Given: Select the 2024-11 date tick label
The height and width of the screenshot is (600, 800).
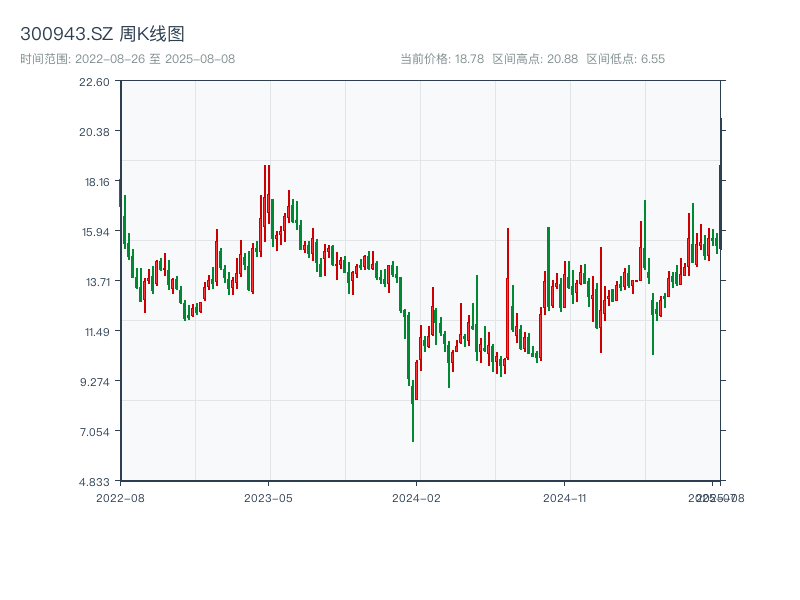Looking at the screenshot, I should click(x=565, y=497).
